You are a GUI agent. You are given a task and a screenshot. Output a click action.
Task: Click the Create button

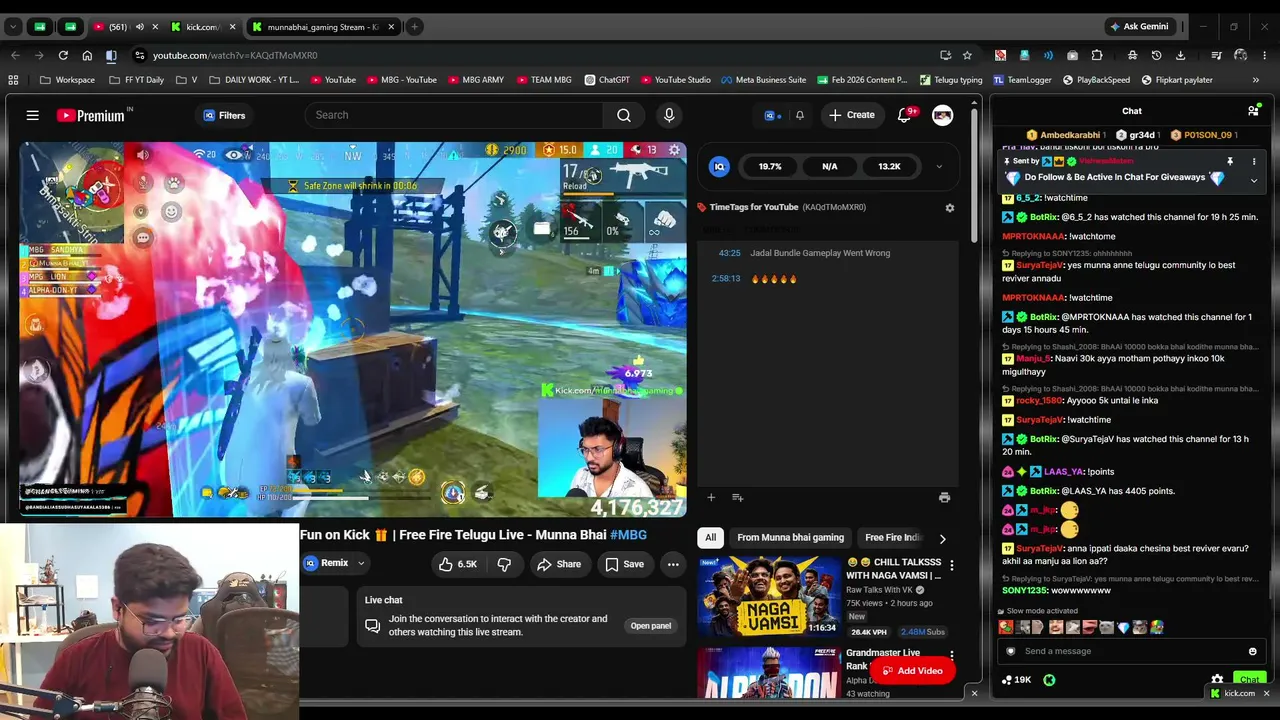click(x=851, y=115)
